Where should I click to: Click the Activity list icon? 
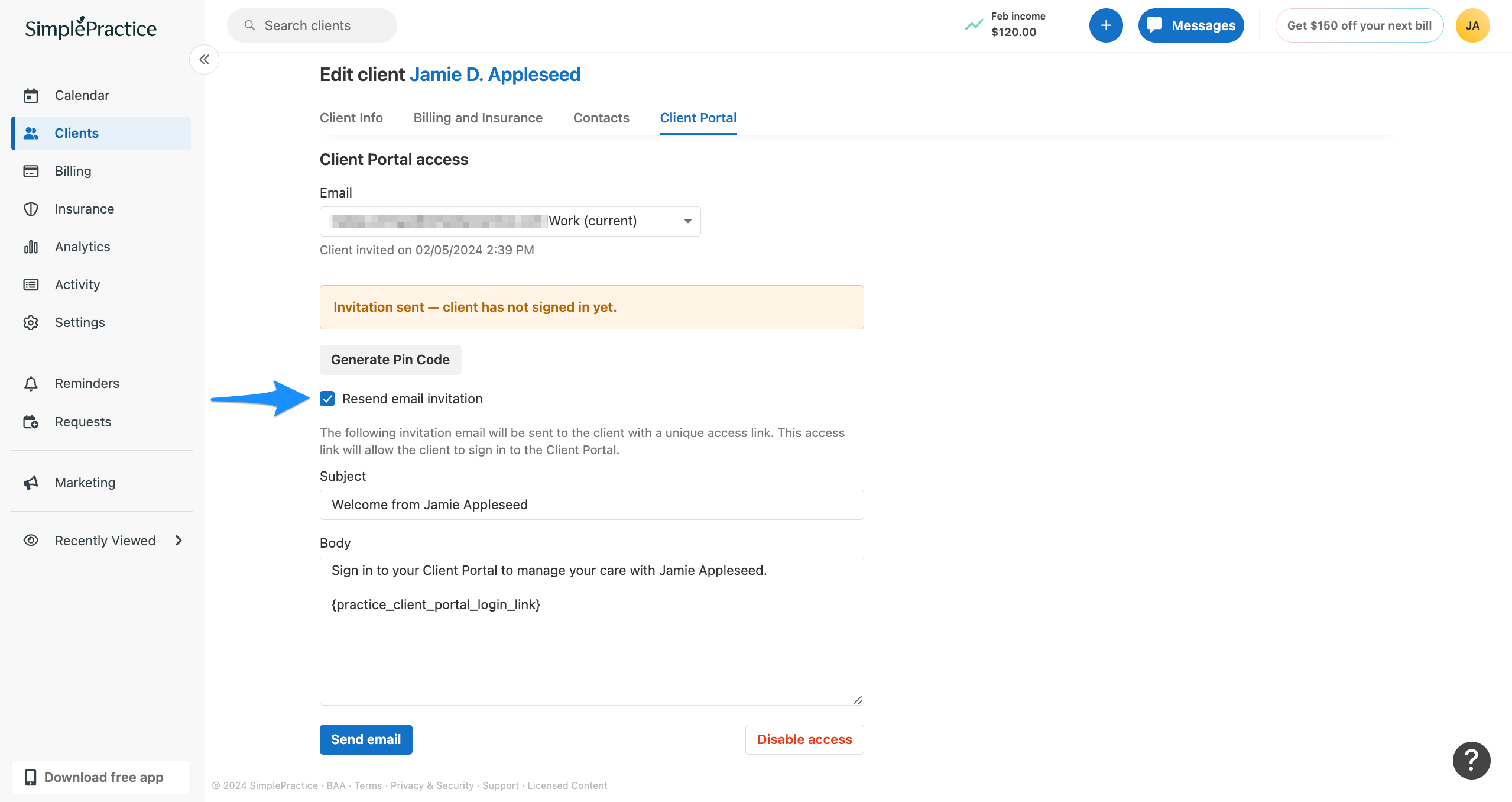31,284
